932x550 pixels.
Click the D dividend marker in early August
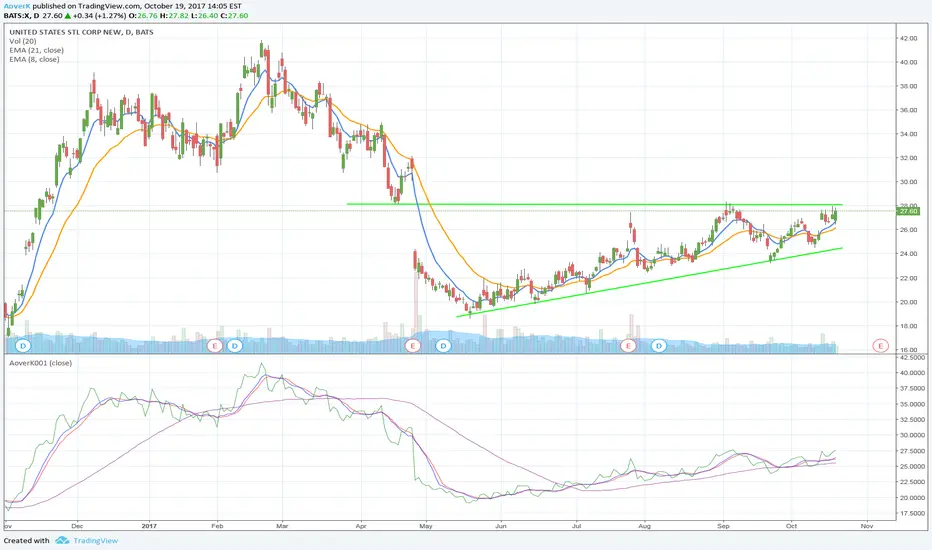pos(659,345)
